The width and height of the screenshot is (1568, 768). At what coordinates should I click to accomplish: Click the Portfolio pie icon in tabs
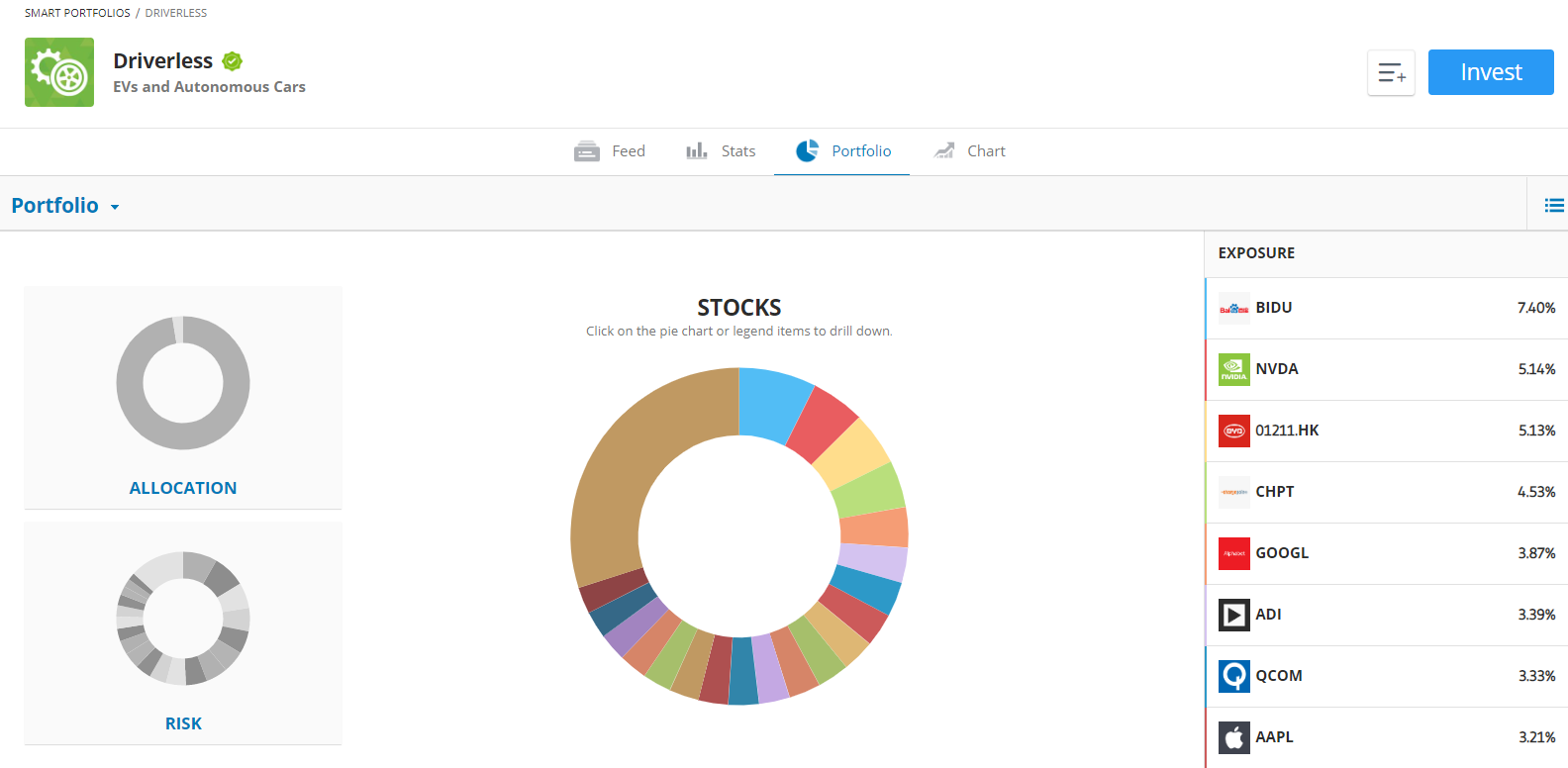click(808, 150)
